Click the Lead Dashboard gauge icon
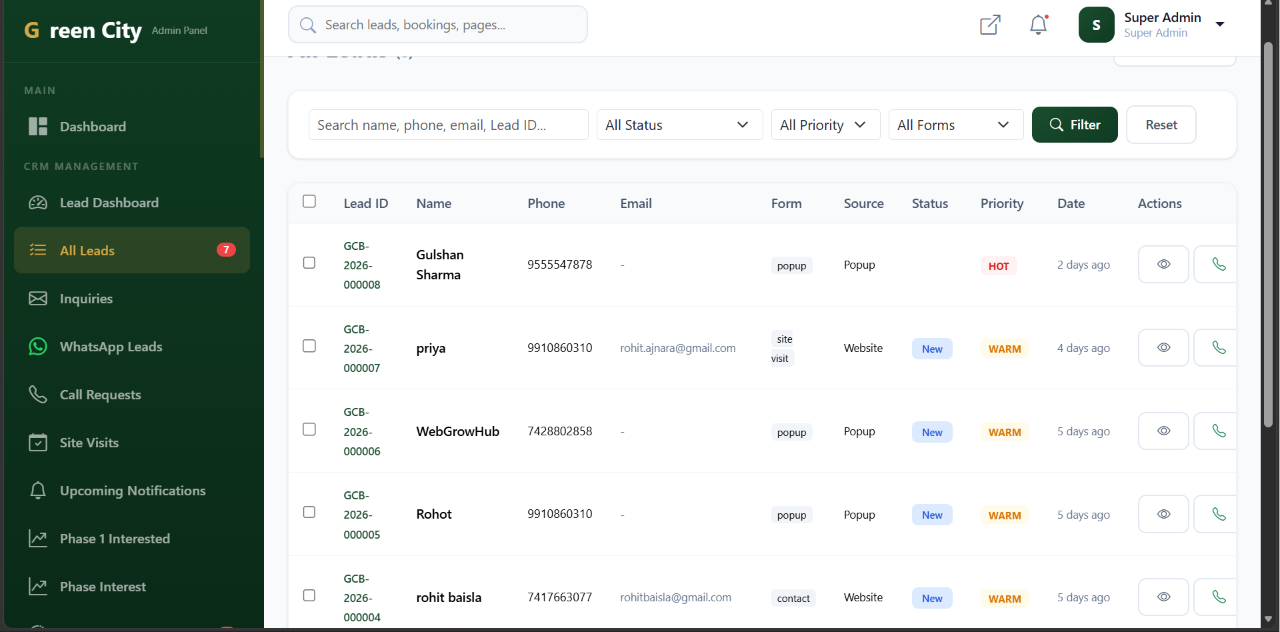Screen dimensions: 1280x632 [38, 202]
